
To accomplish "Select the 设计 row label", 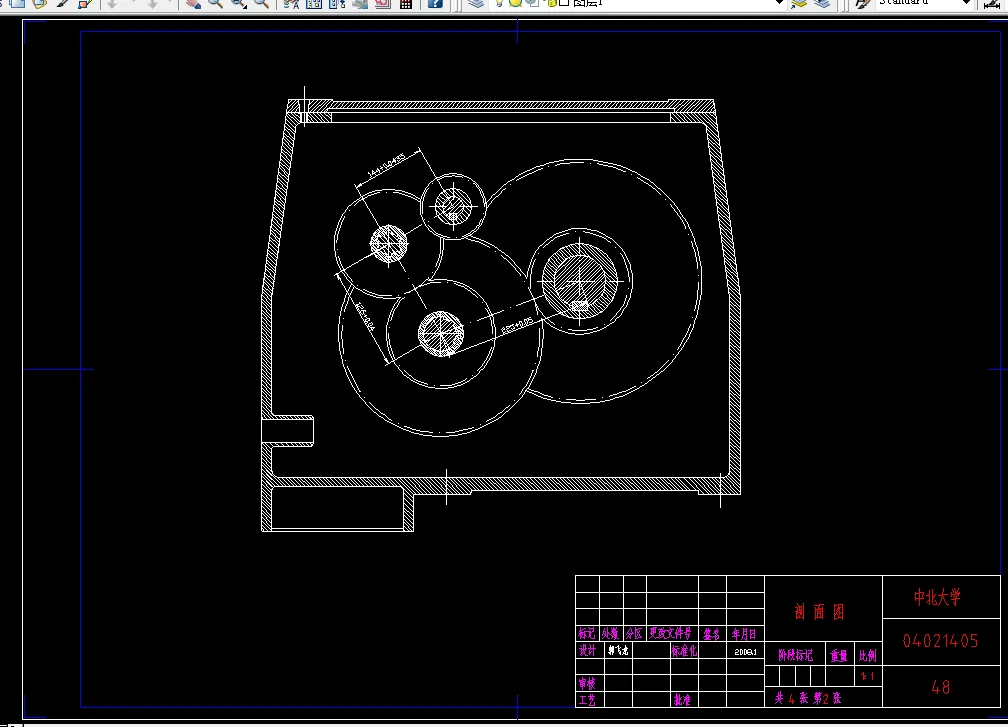I will (587, 651).
